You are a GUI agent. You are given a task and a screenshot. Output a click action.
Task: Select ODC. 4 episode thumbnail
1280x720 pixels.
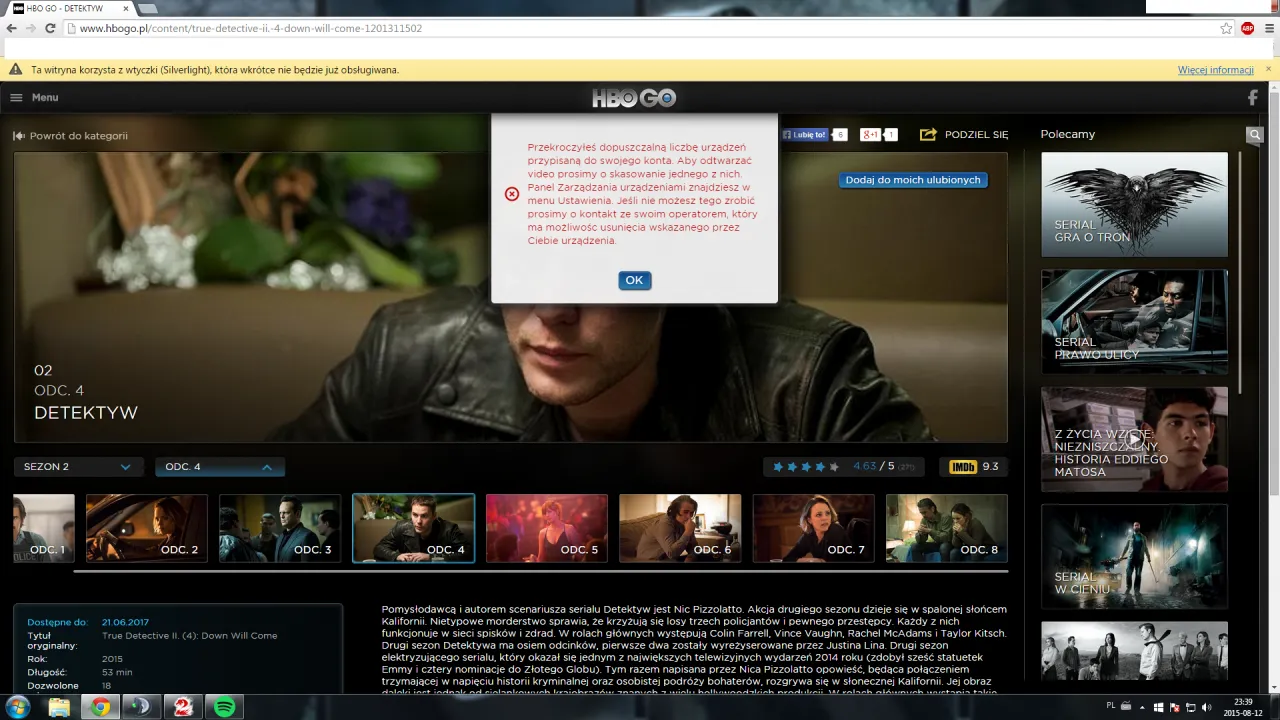pyautogui.click(x=413, y=528)
